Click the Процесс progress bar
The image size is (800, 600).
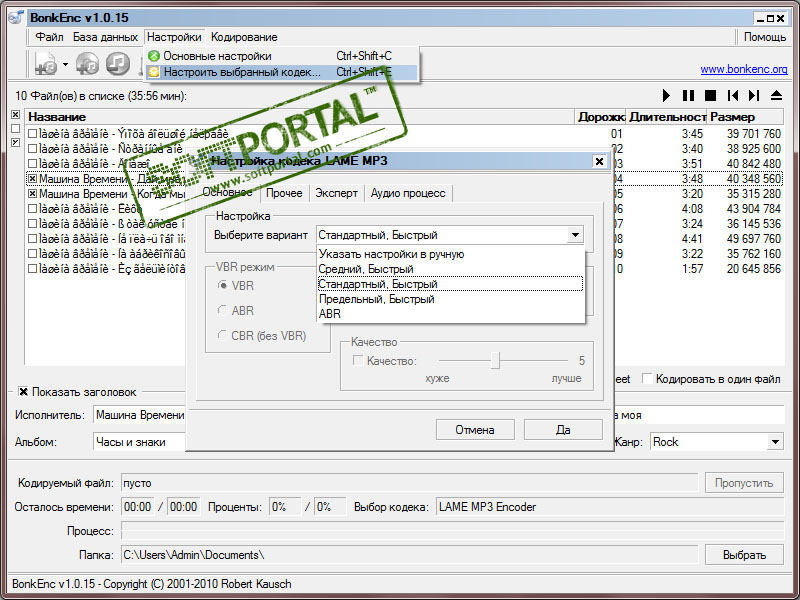(x=452, y=531)
